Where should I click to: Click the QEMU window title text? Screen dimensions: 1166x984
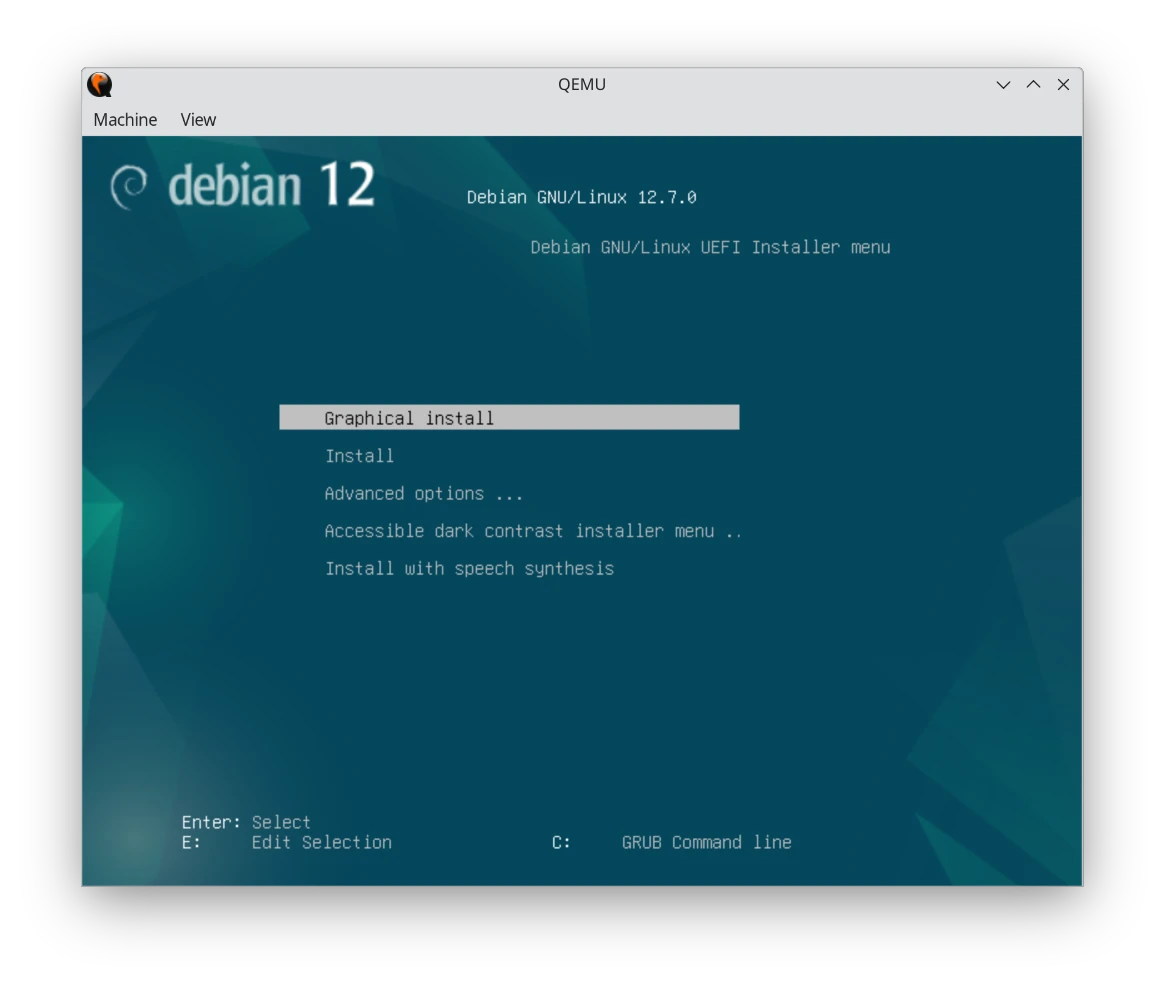(582, 85)
